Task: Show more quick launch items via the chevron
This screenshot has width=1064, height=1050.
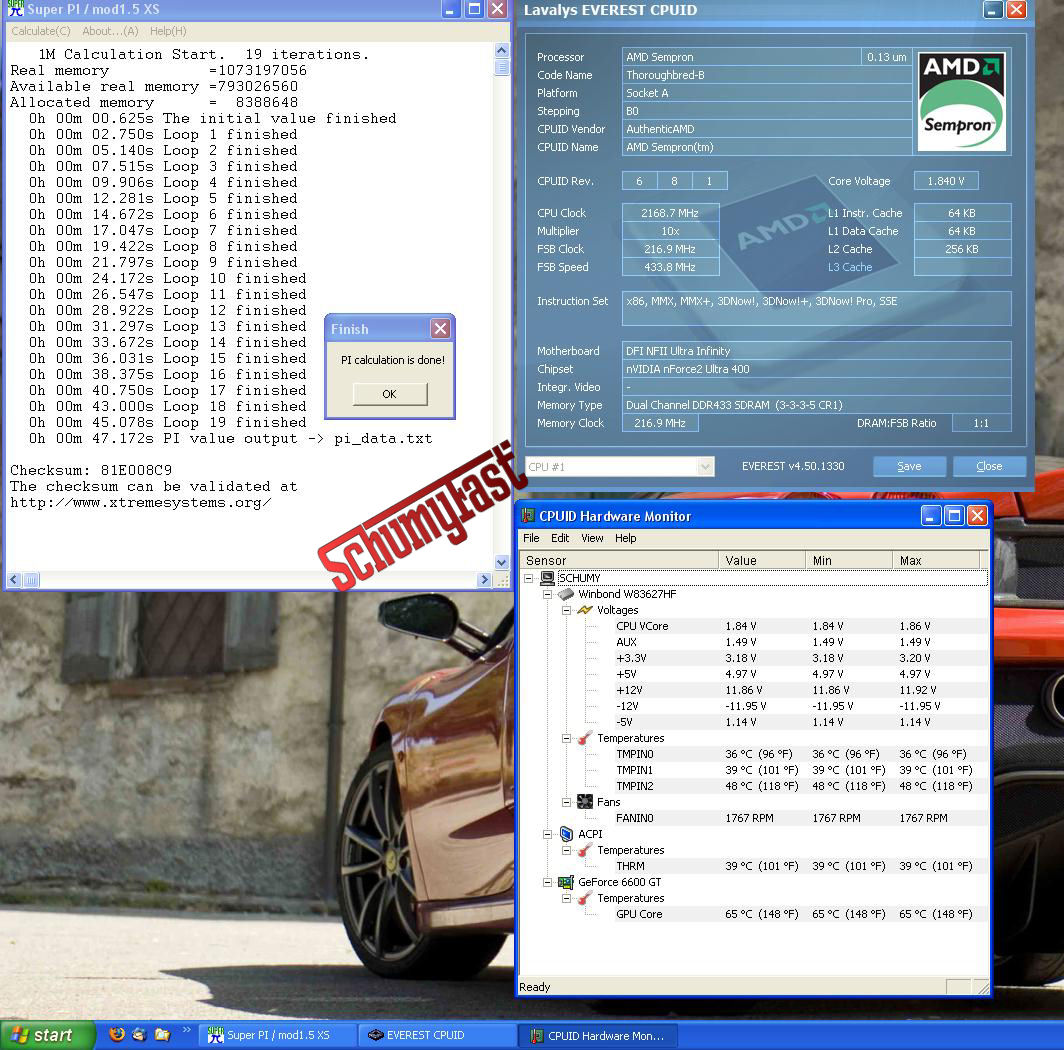Action: point(187,1030)
